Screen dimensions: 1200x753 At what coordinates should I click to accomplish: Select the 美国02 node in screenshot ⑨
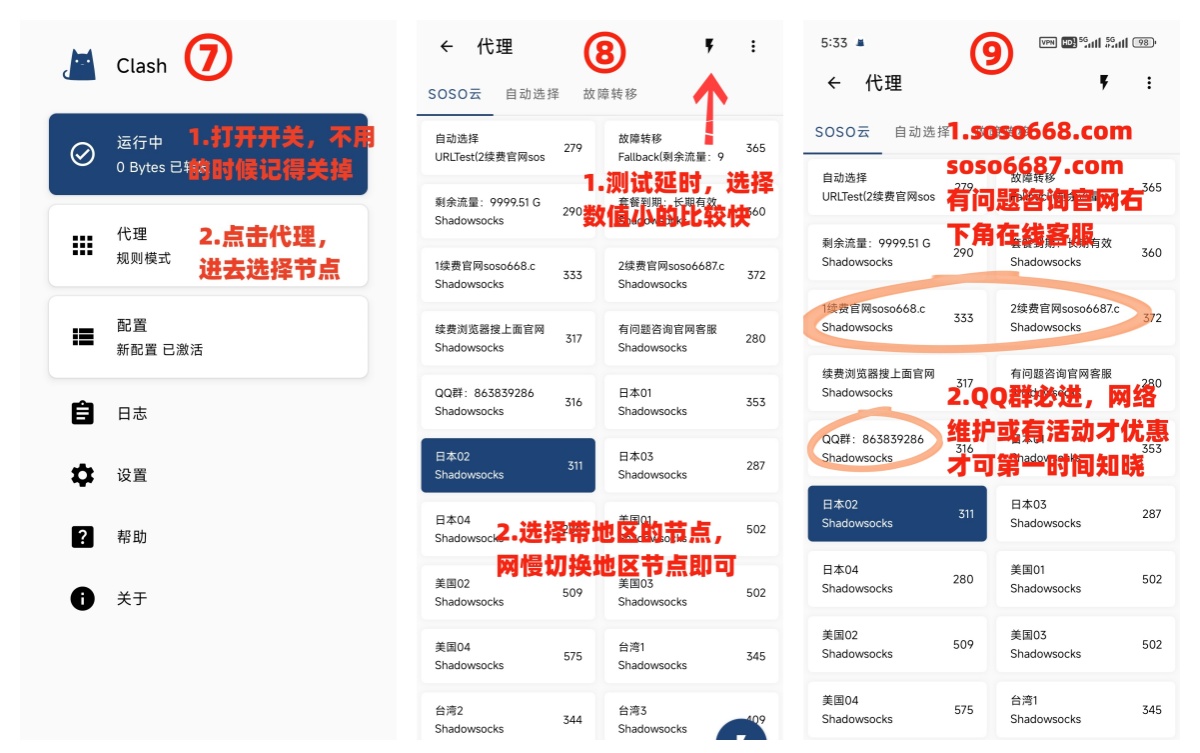[897, 644]
